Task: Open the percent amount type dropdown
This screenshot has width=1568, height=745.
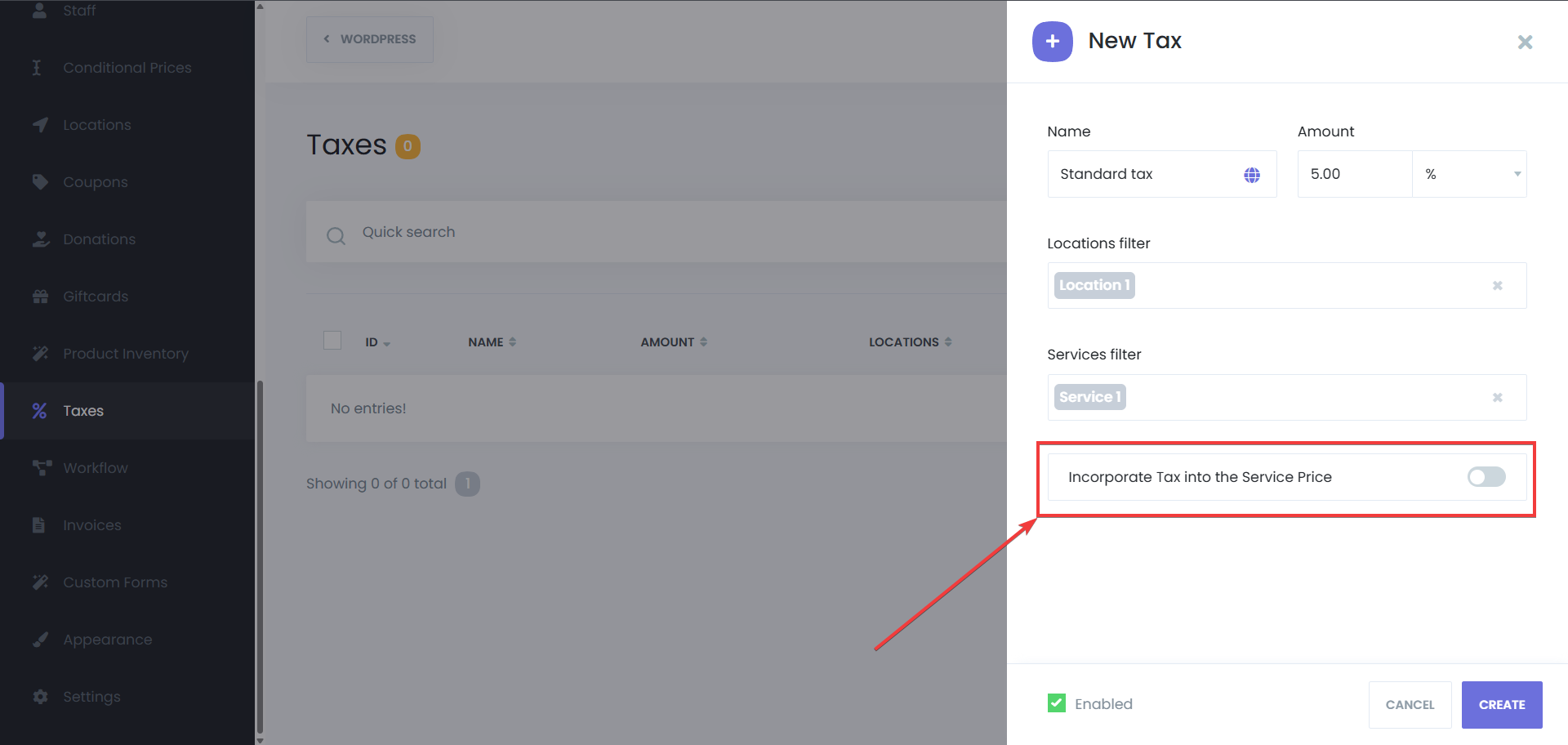Action: [x=1469, y=174]
